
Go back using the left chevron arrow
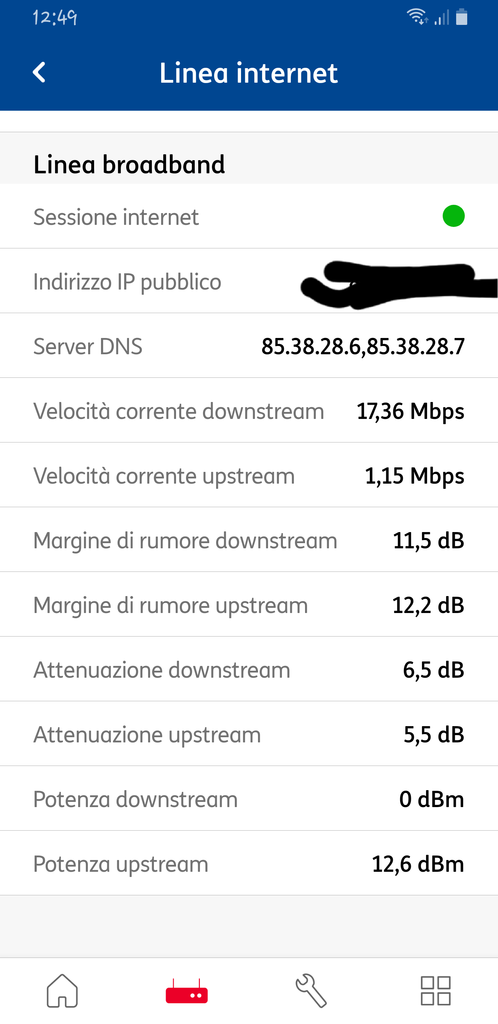39,72
